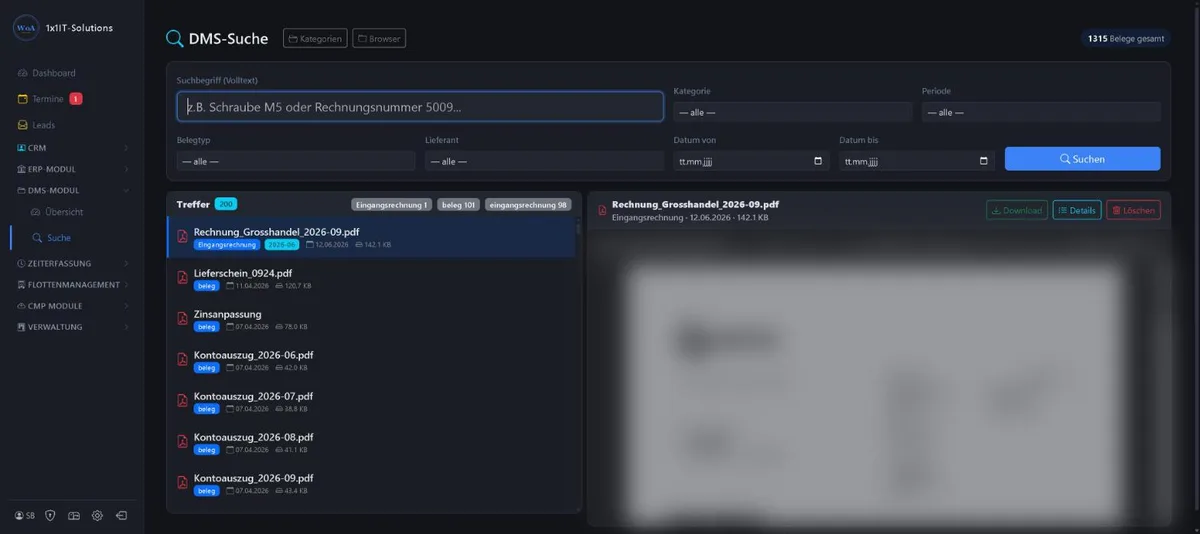This screenshot has width=1200, height=534.
Task: Select Rechnung_Grosshandel_2026-09.pdf in results list
Action: coord(372,237)
